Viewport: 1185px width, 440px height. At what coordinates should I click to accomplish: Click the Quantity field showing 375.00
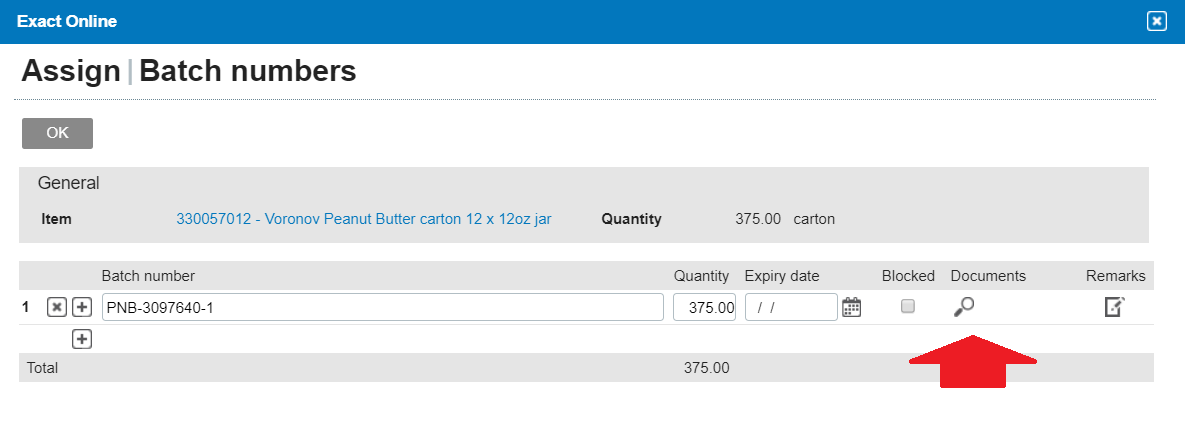(704, 308)
